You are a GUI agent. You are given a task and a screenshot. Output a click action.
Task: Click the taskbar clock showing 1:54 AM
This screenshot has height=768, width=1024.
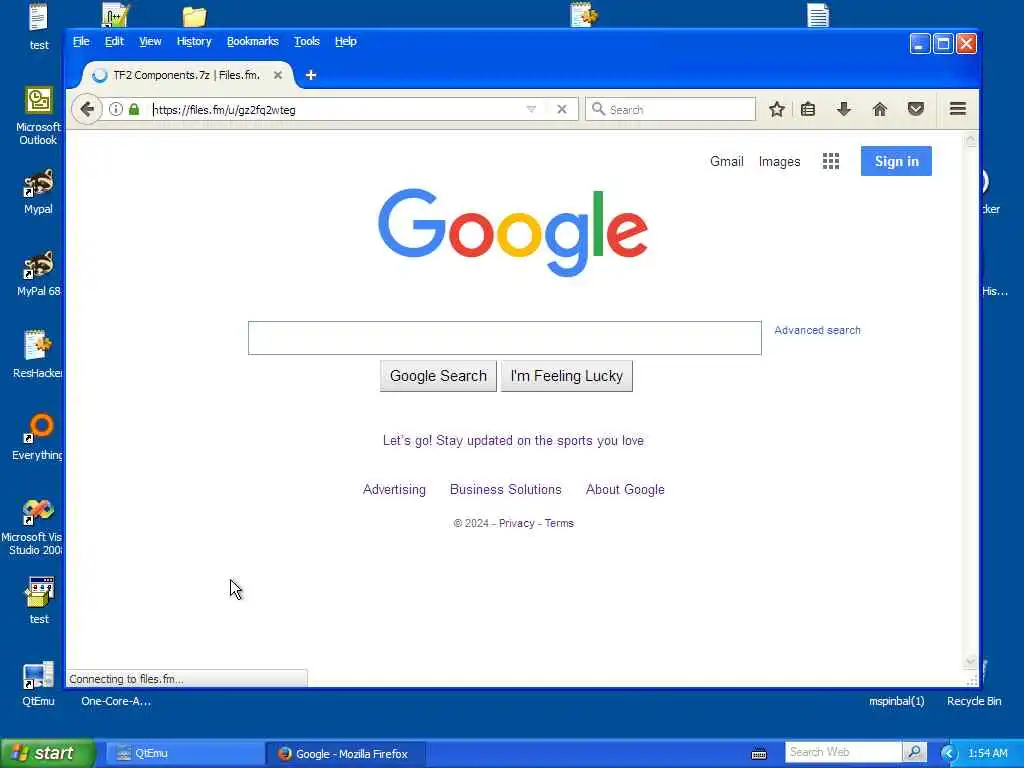[x=987, y=754]
